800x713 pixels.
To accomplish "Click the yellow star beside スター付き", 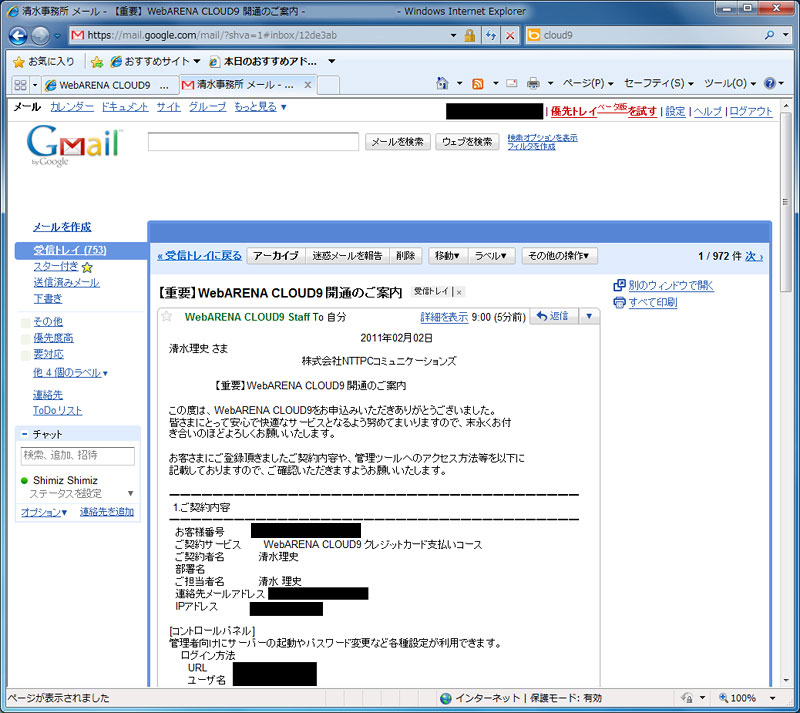I will [x=87, y=267].
